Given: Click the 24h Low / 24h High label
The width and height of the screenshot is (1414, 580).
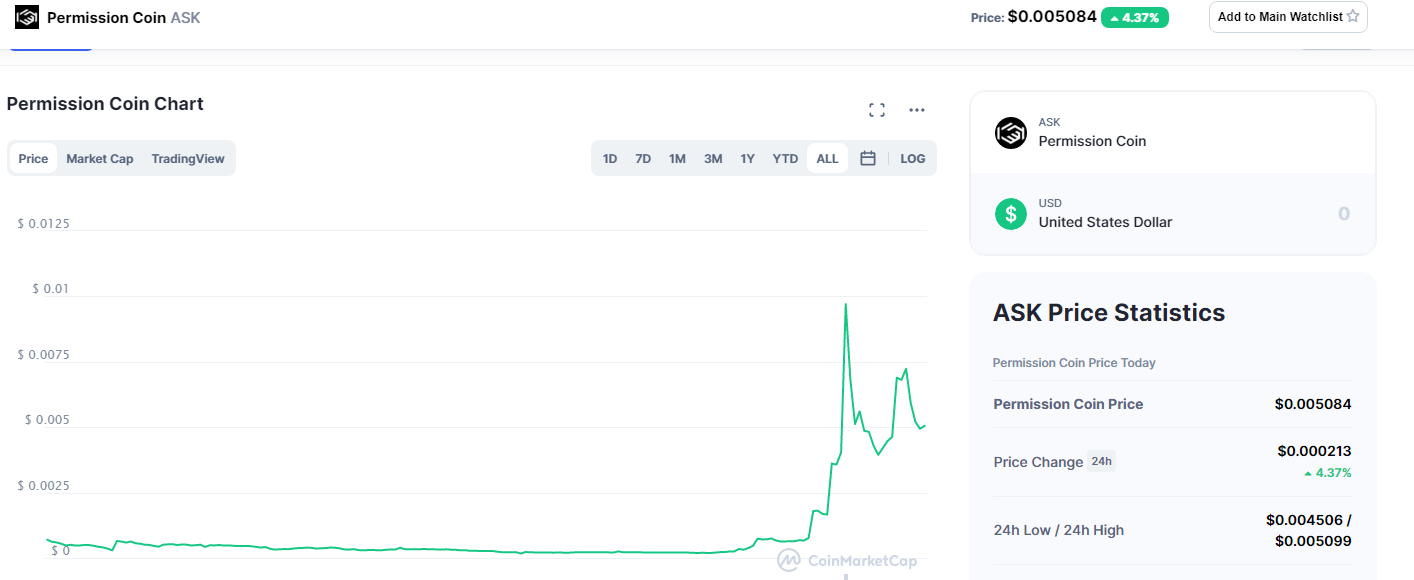Looking at the screenshot, I should (1059, 530).
